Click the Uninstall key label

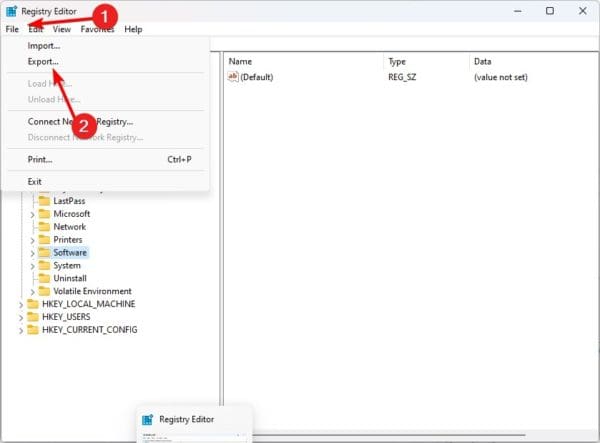coord(70,279)
